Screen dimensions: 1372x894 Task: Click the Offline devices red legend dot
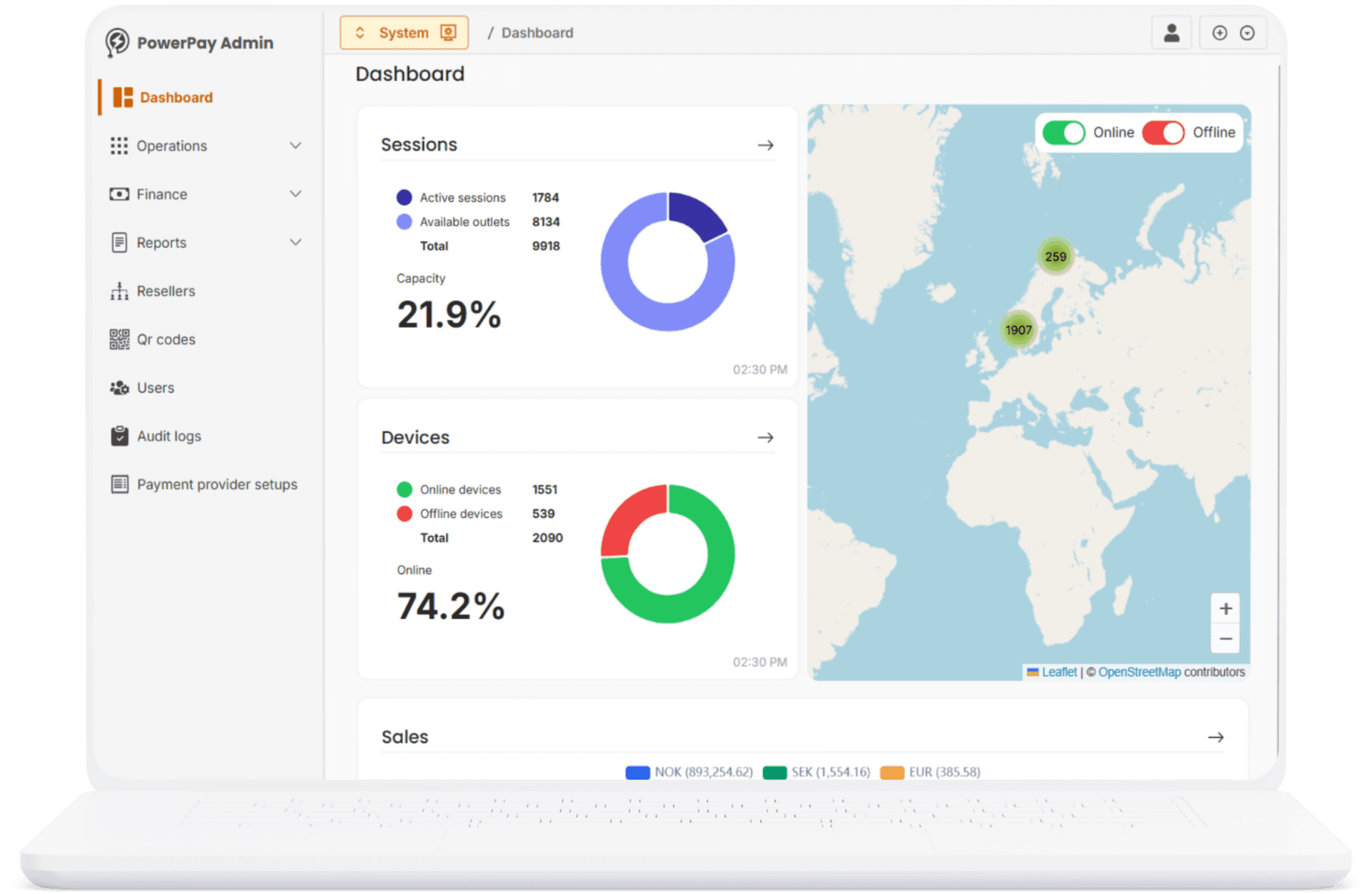[x=404, y=514]
